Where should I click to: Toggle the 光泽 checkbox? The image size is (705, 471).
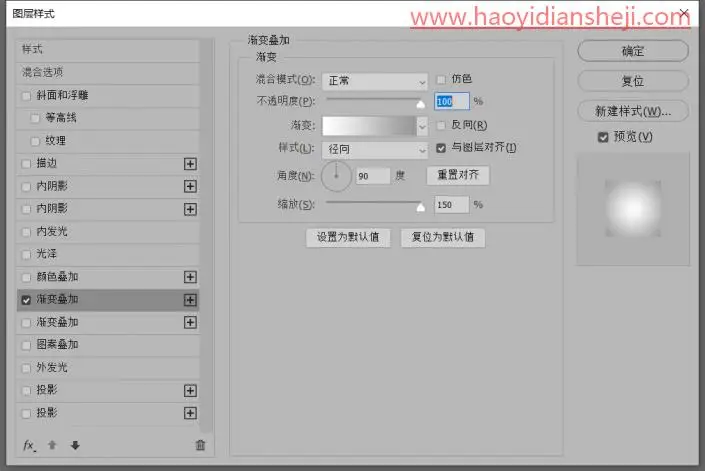click(x=26, y=254)
